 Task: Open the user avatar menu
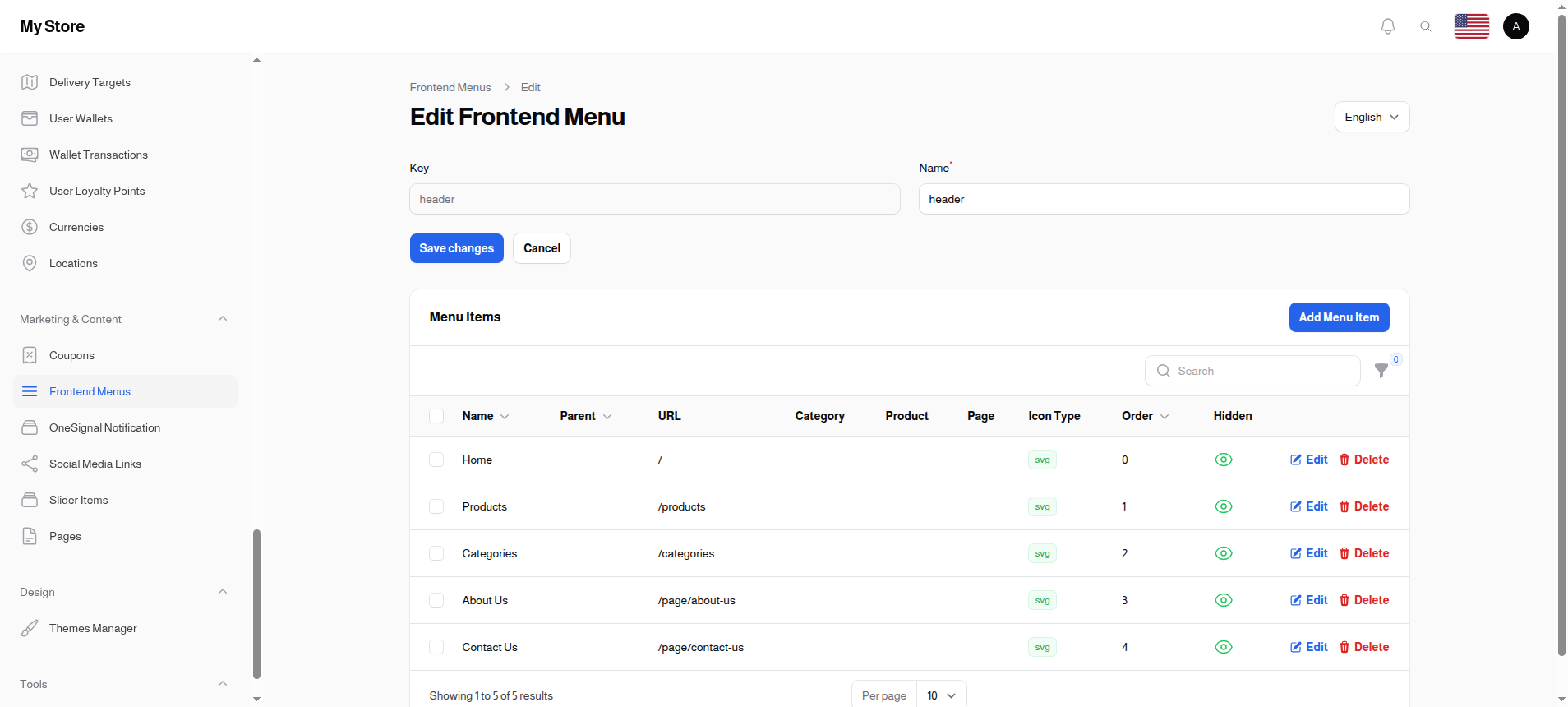tap(1516, 26)
